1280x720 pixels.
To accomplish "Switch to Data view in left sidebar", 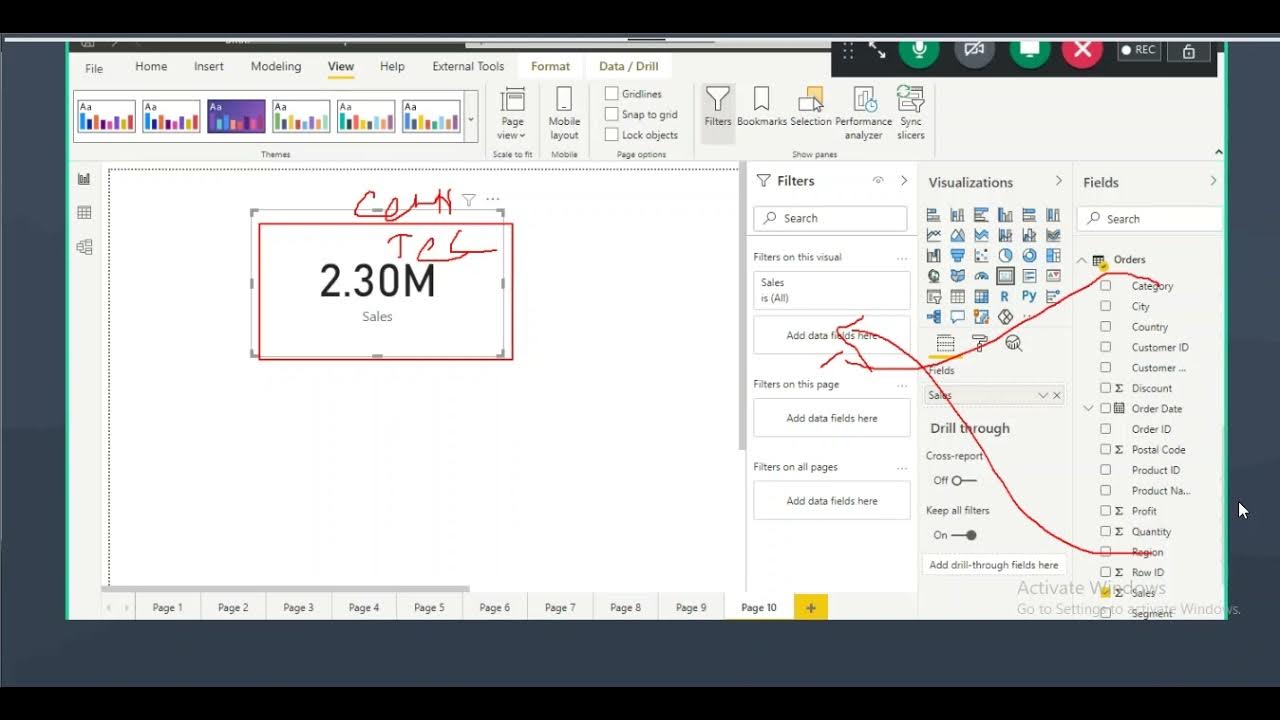I will [x=84, y=213].
